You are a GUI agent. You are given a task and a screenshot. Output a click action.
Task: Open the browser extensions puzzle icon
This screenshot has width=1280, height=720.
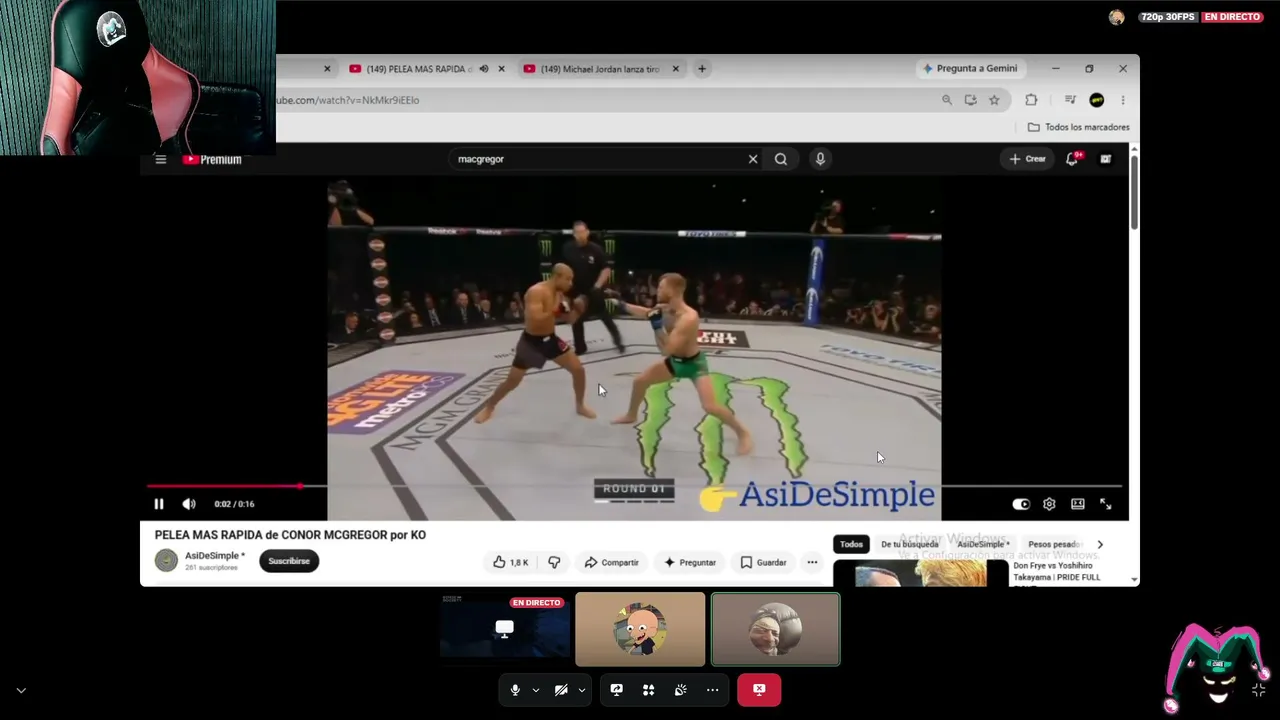pyautogui.click(x=1031, y=100)
